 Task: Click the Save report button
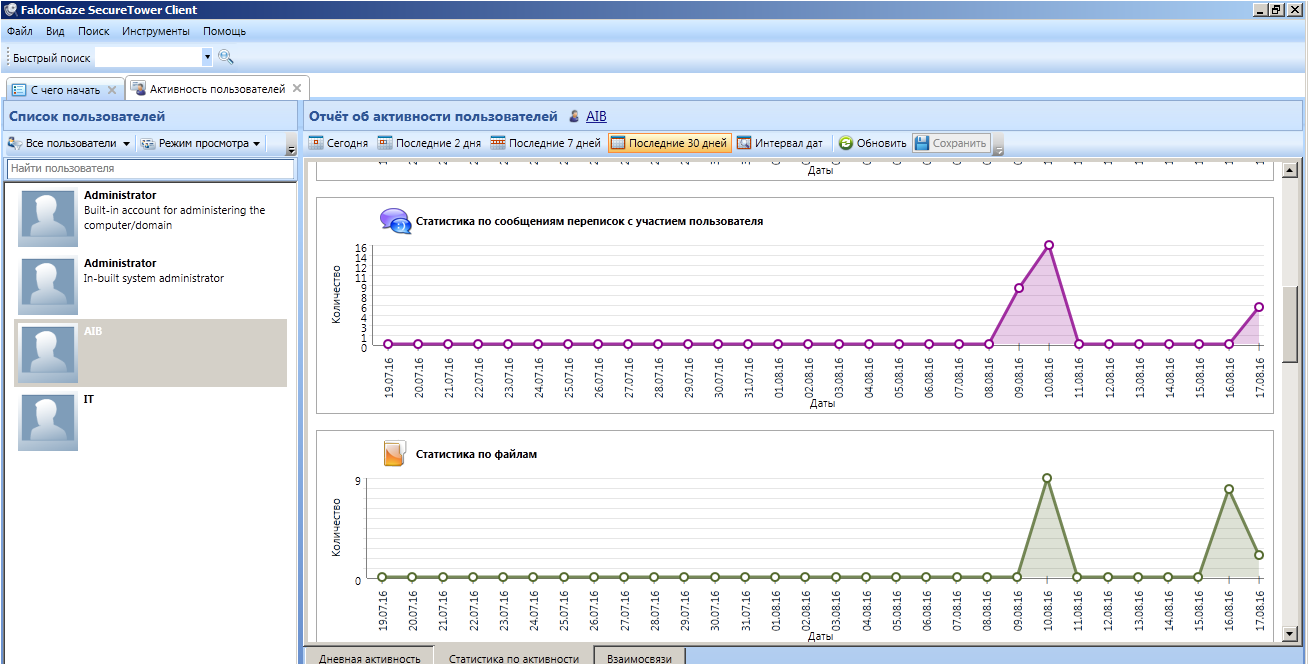(x=950, y=143)
